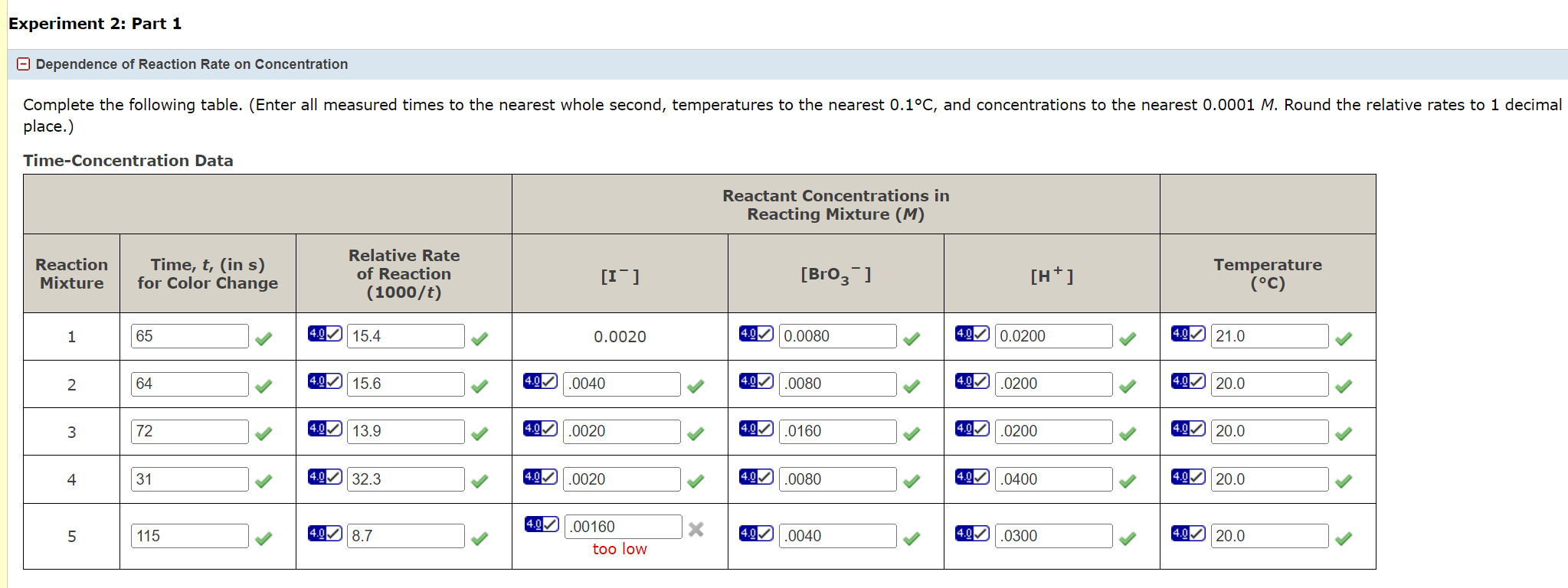
Task: Click the sig-fig icon for mixture 3 temperature
Action: tap(1188, 429)
